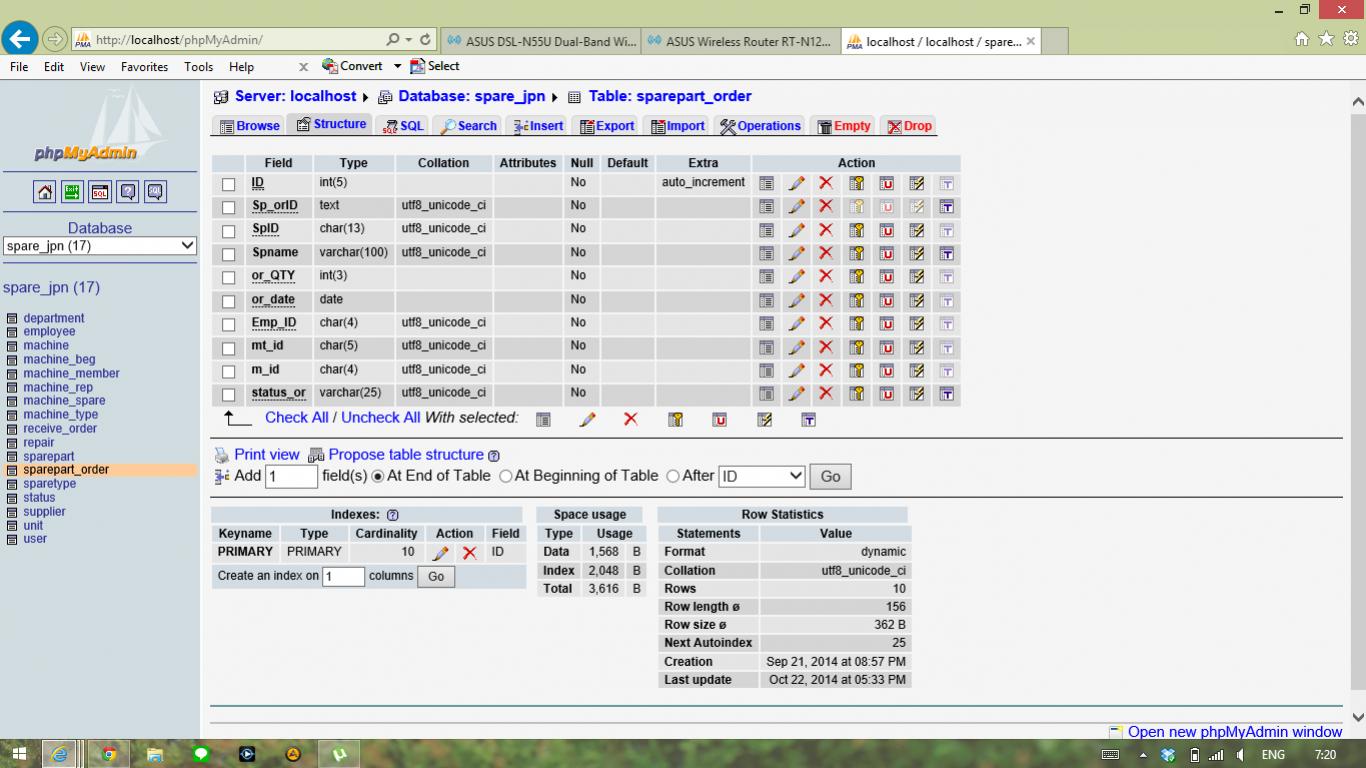Click With selected primary key icon
The width and height of the screenshot is (1366, 768).
675,420
